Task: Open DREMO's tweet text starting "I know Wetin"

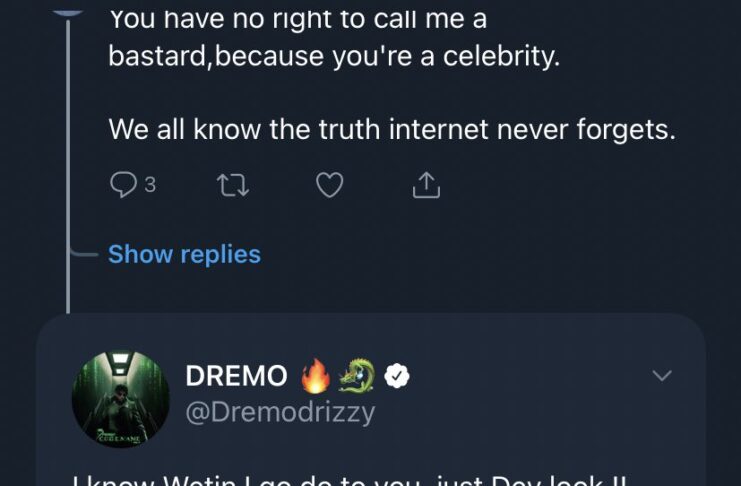Action: (350, 478)
